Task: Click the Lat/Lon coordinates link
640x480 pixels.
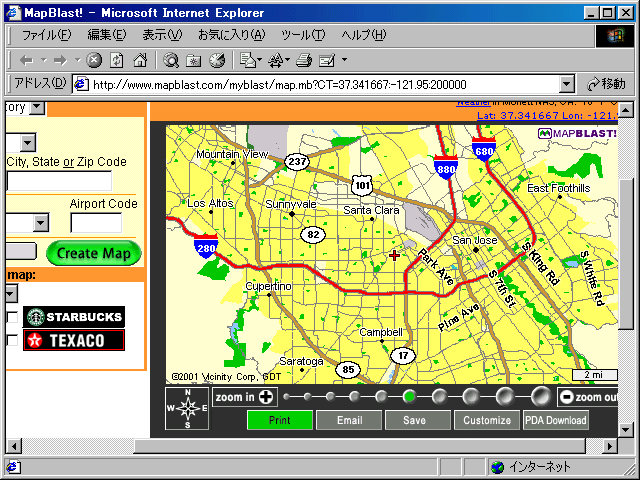Action: click(547, 116)
